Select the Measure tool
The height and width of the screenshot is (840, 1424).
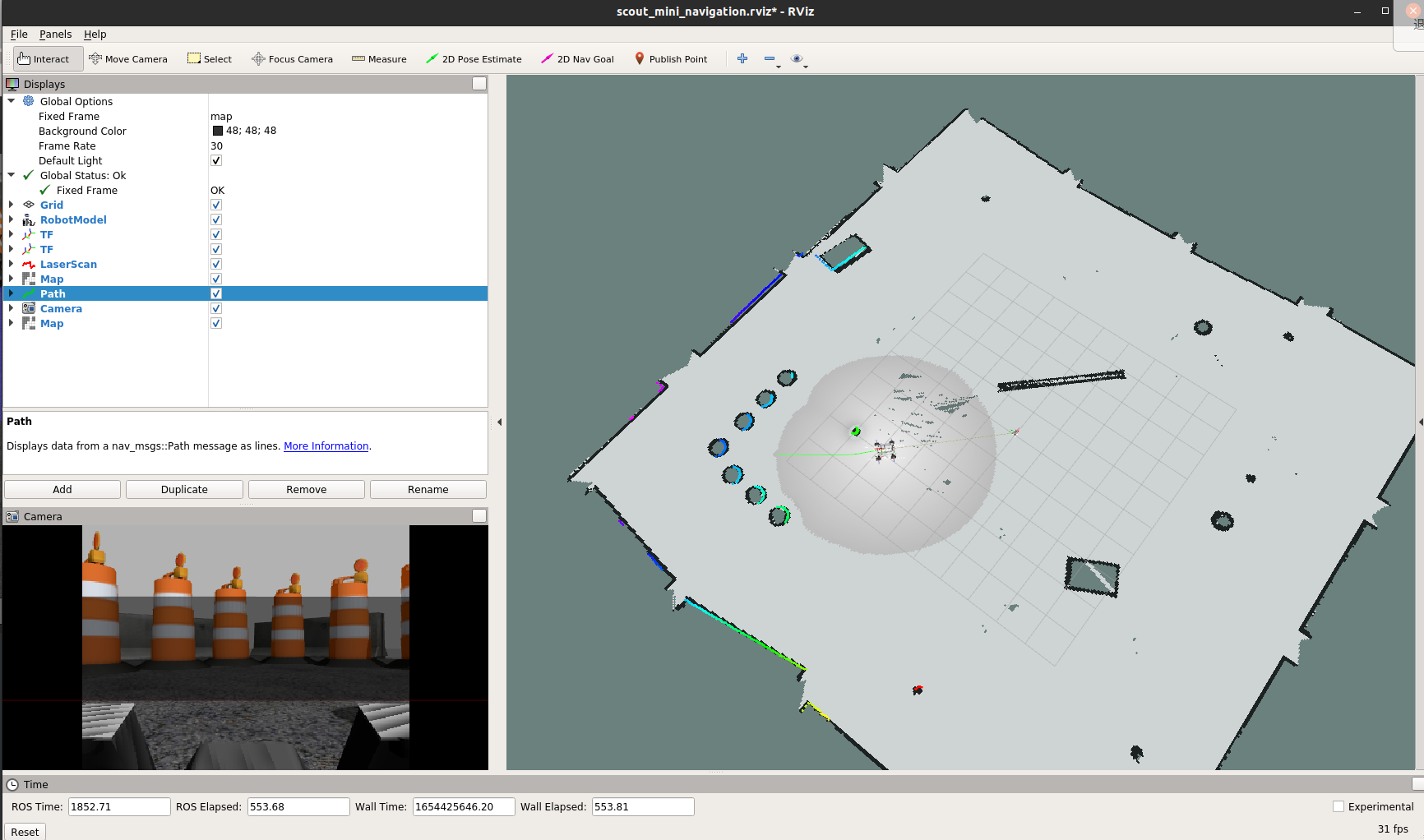(x=379, y=59)
